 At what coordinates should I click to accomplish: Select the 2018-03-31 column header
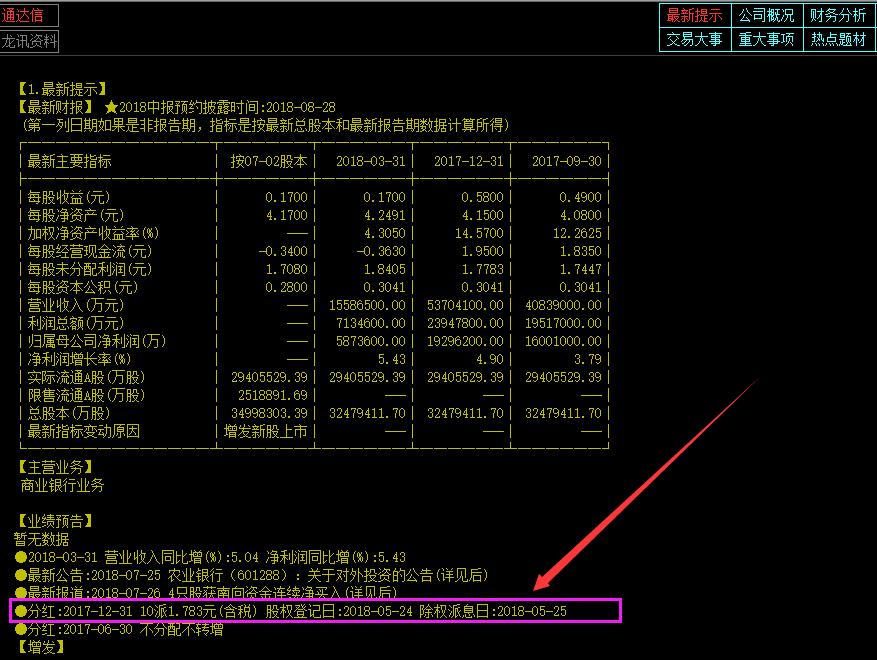tap(370, 161)
